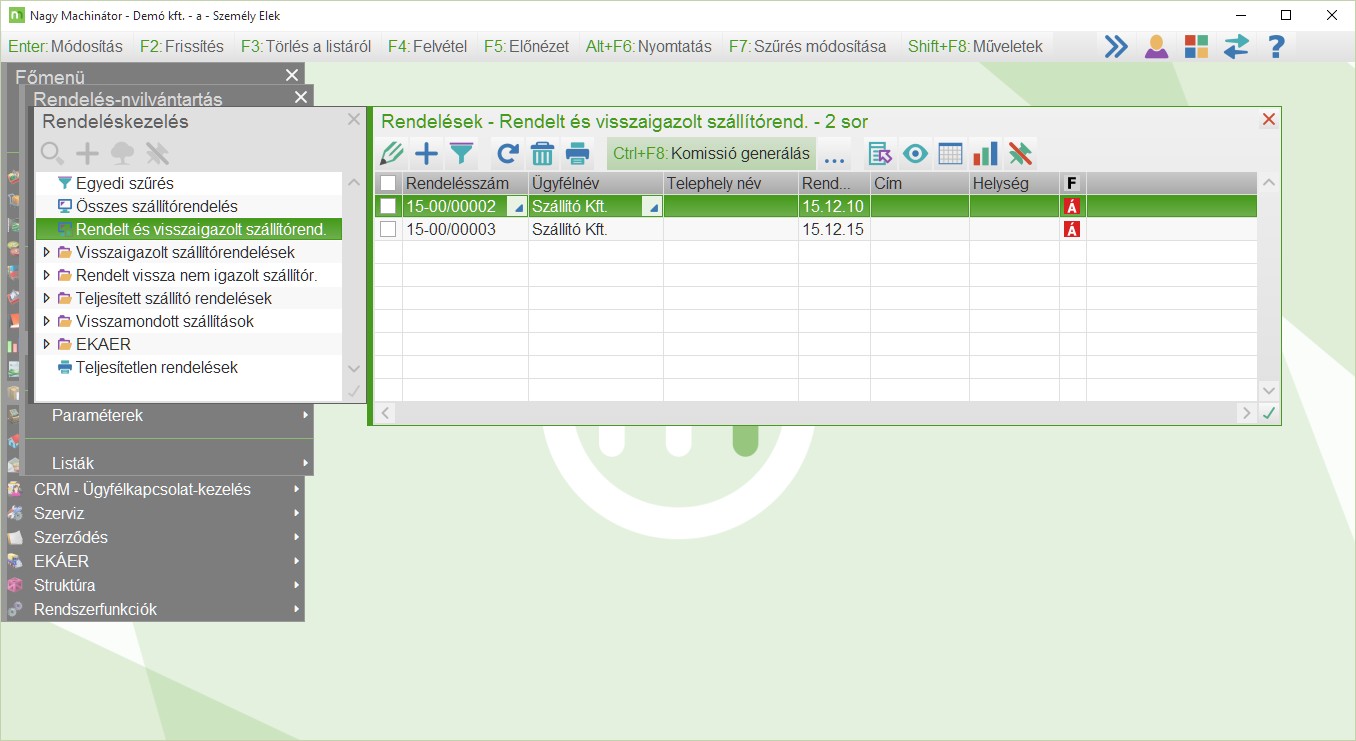Select Összes szállítórendelés in the tree
Screen dimensions: 1356x741
click(188, 206)
